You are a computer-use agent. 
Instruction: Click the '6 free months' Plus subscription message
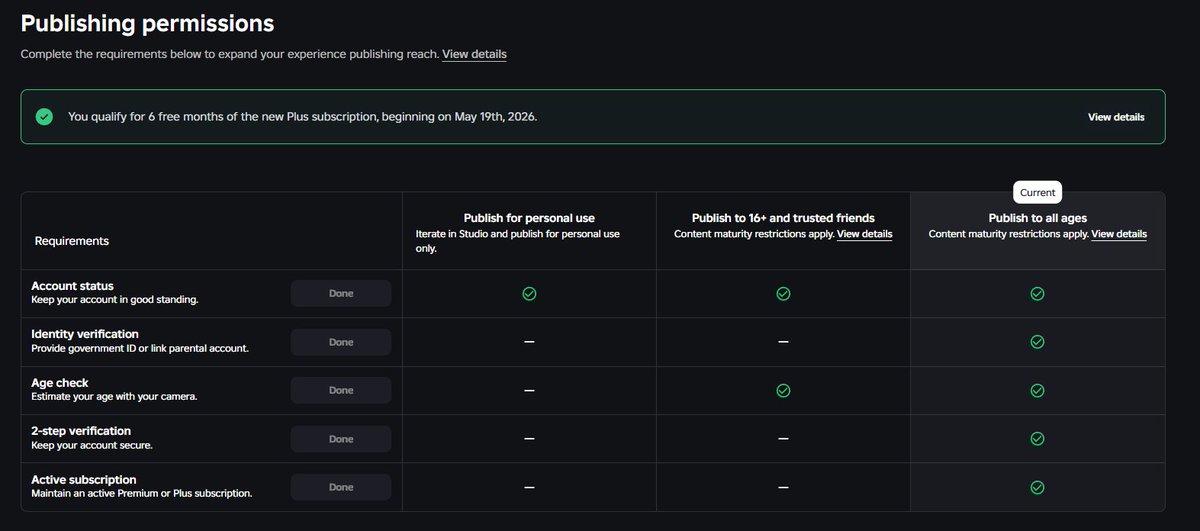[x=302, y=117]
